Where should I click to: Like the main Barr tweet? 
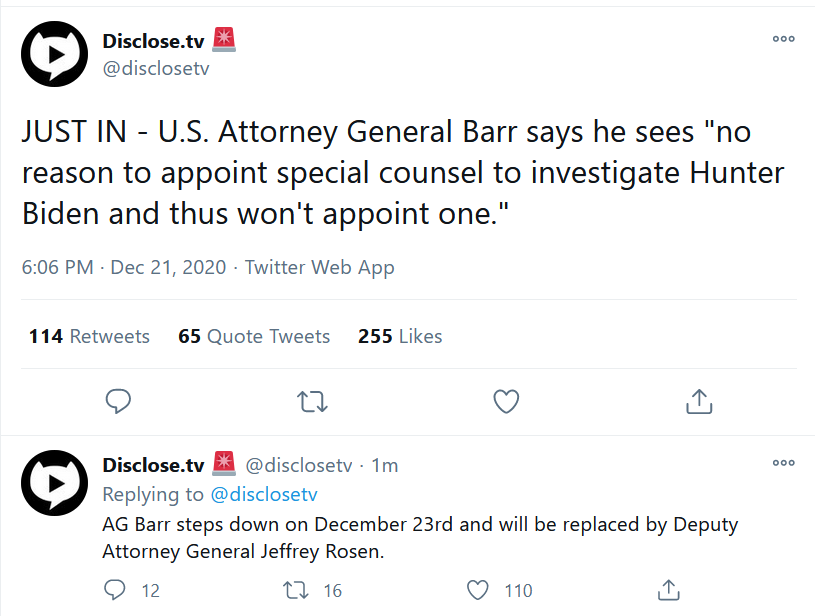(x=507, y=401)
